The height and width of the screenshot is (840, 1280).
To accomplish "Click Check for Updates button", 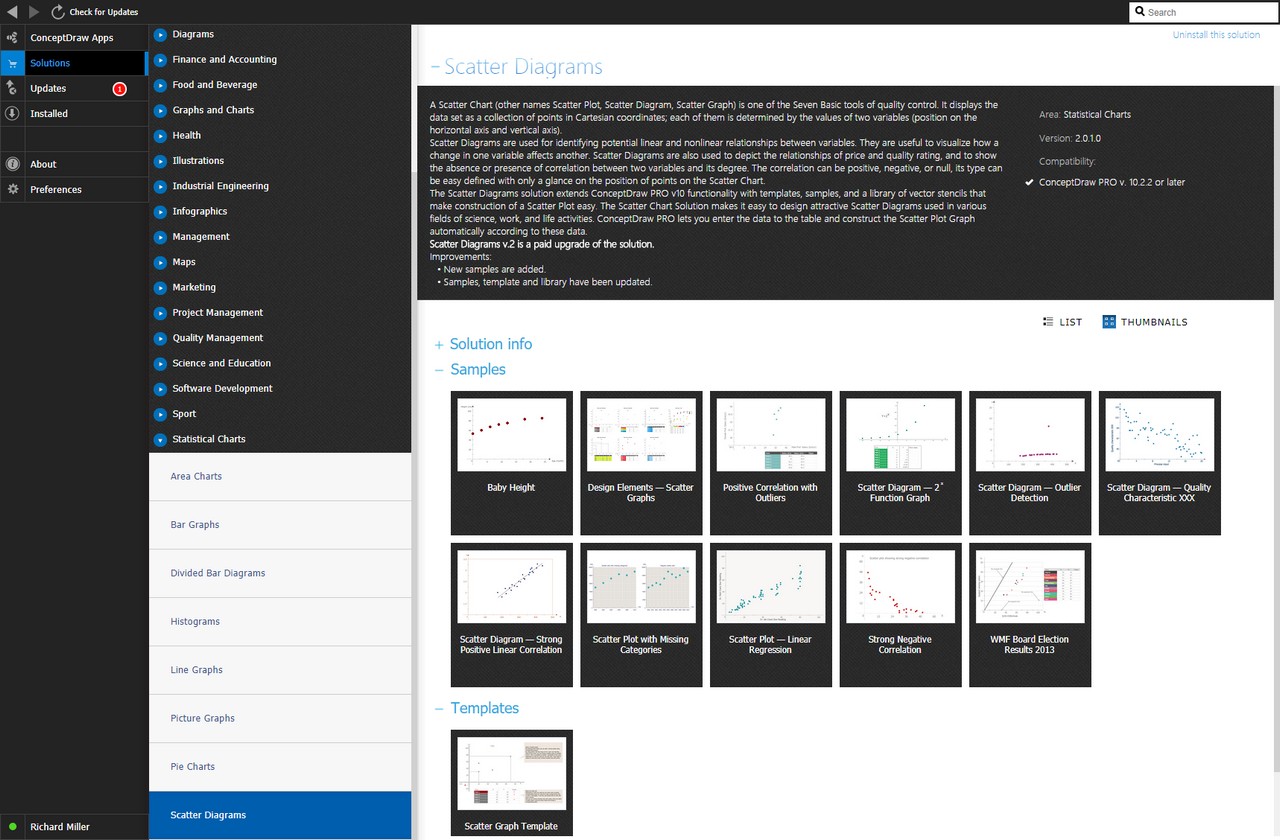I will [95, 12].
